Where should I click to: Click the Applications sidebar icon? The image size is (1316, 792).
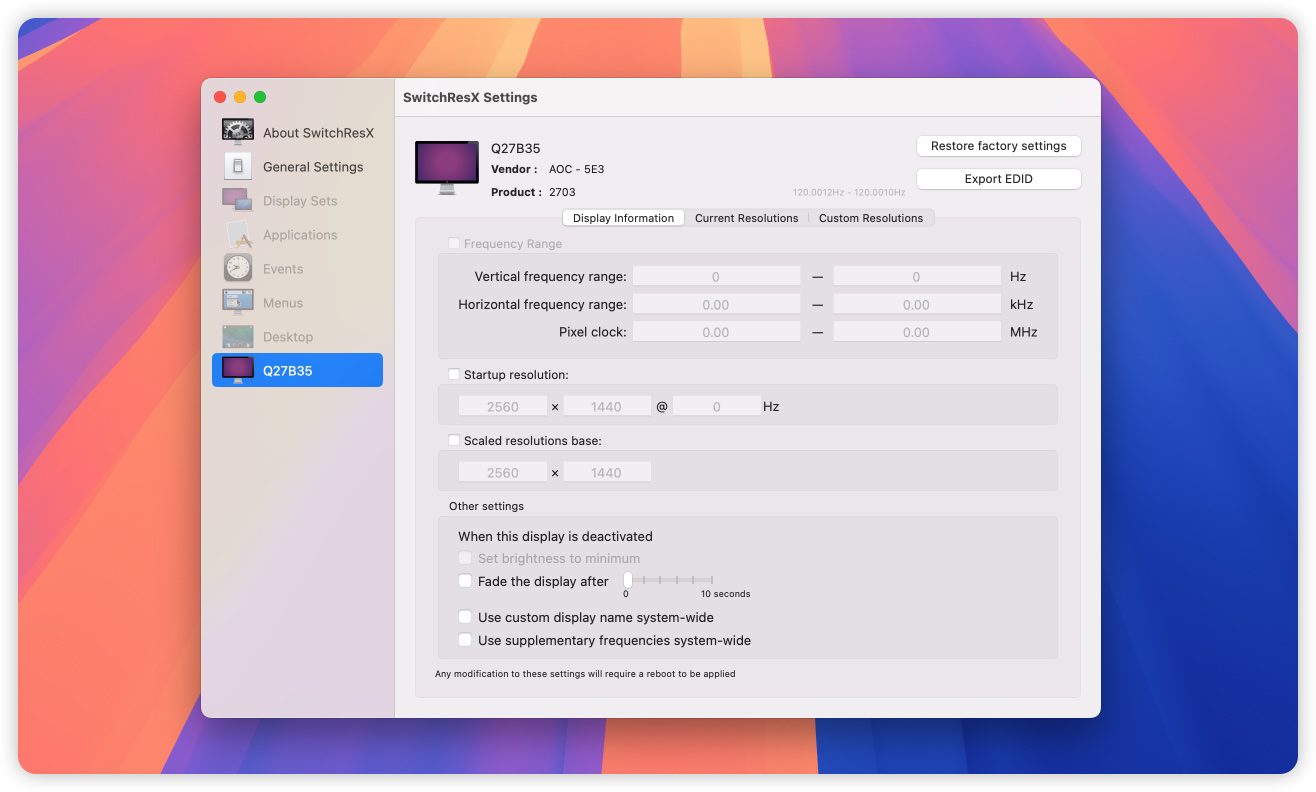(x=238, y=235)
